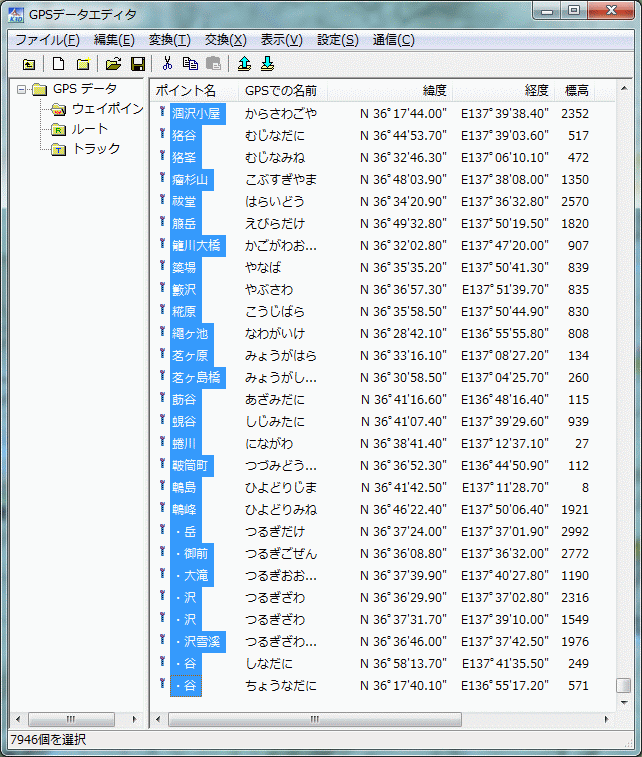Select the ウェイポイント tree item
The image size is (642, 757).
[x=107, y=109]
